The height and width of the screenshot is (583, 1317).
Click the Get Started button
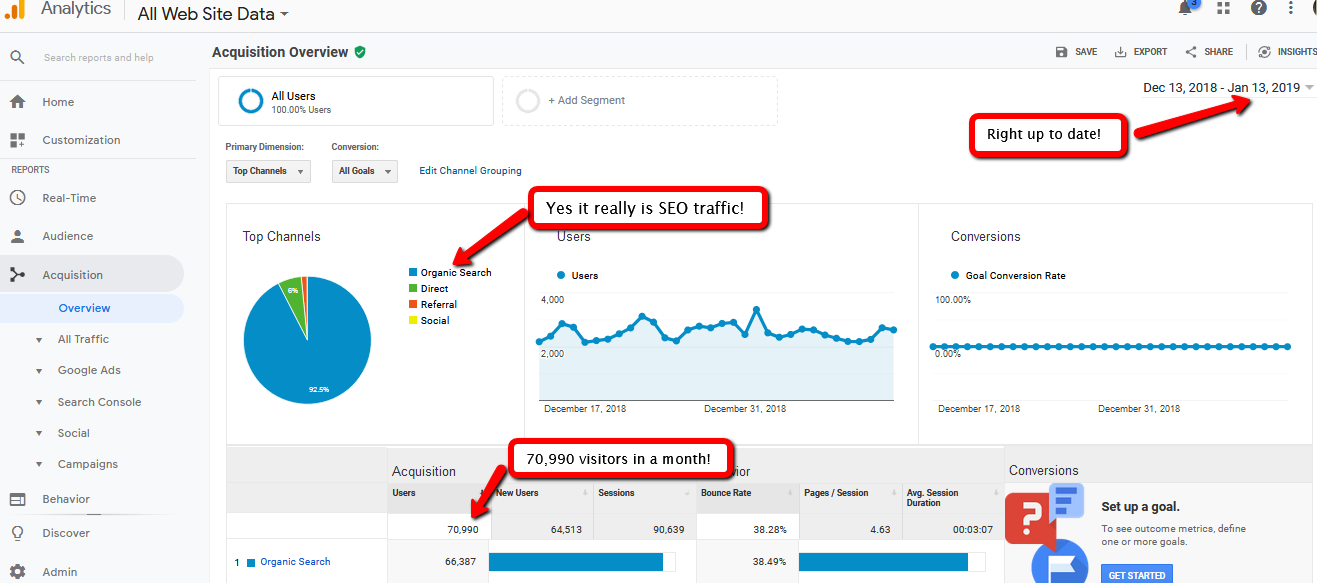[1137, 575]
